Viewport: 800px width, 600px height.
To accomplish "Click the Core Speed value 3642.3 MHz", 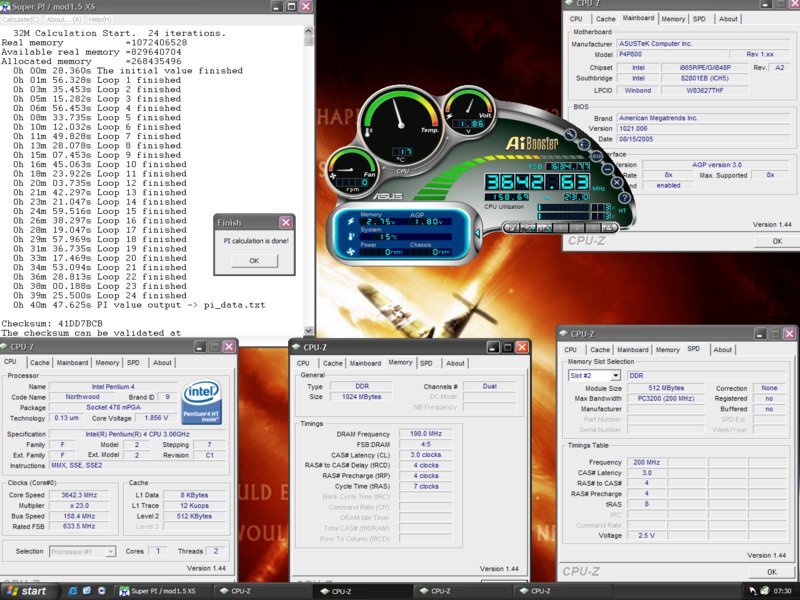I will pos(79,495).
